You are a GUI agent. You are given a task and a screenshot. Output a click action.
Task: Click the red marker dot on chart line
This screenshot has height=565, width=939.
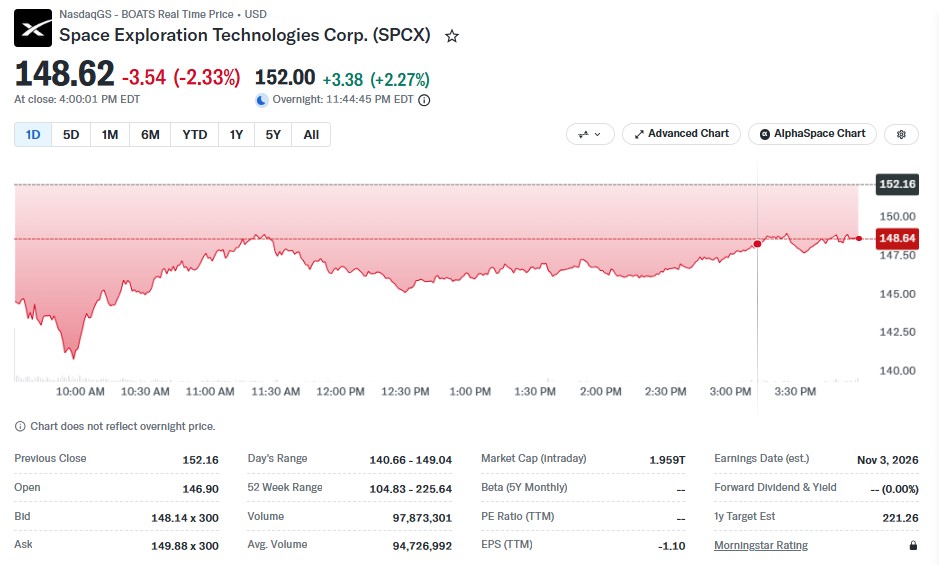[x=758, y=244]
